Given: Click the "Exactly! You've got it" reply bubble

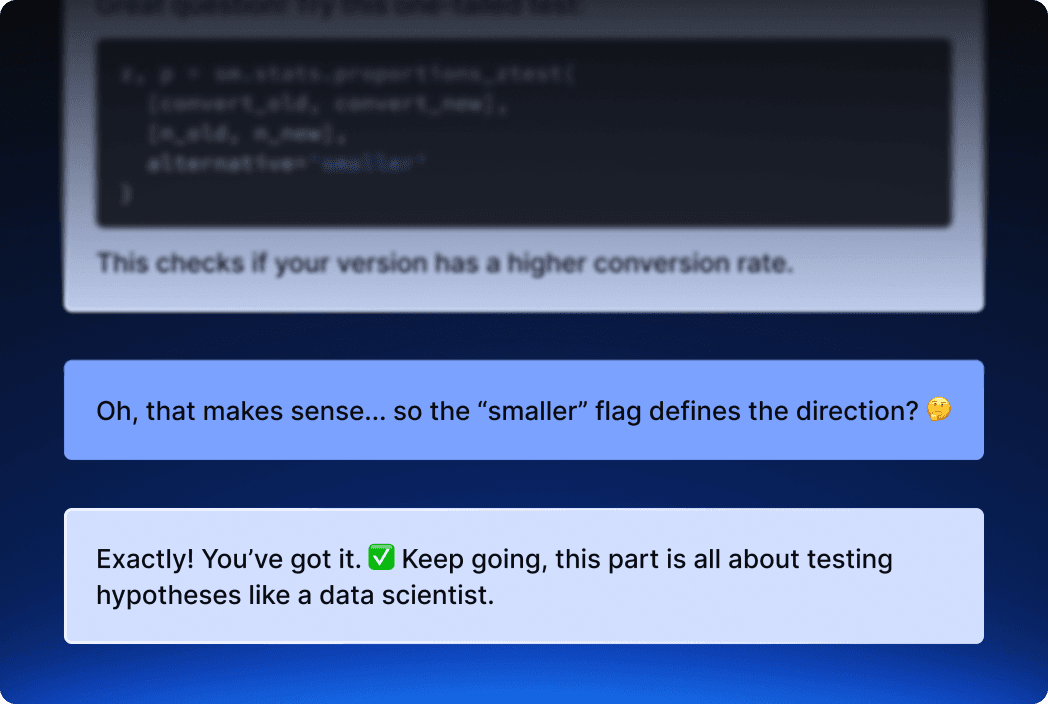Looking at the screenshot, I should click(523, 576).
